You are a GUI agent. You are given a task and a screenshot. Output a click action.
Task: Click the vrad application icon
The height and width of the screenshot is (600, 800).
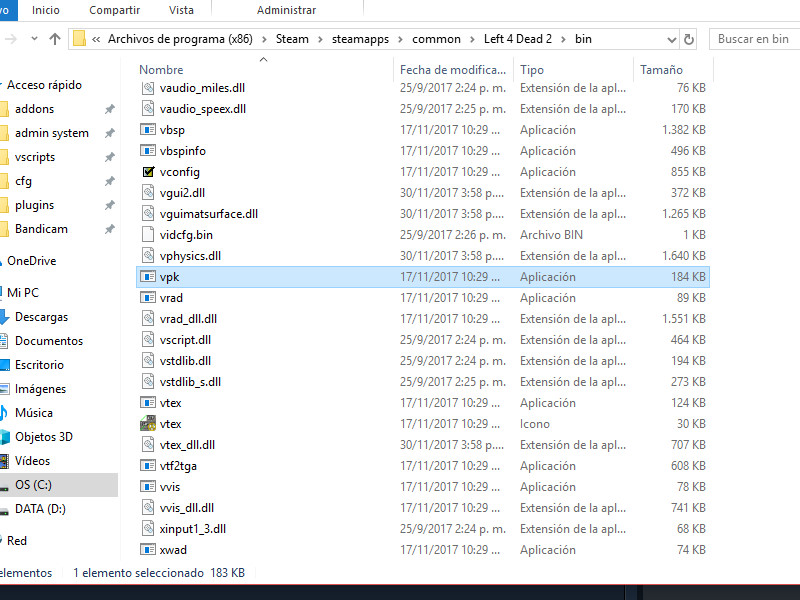[x=148, y=297]
